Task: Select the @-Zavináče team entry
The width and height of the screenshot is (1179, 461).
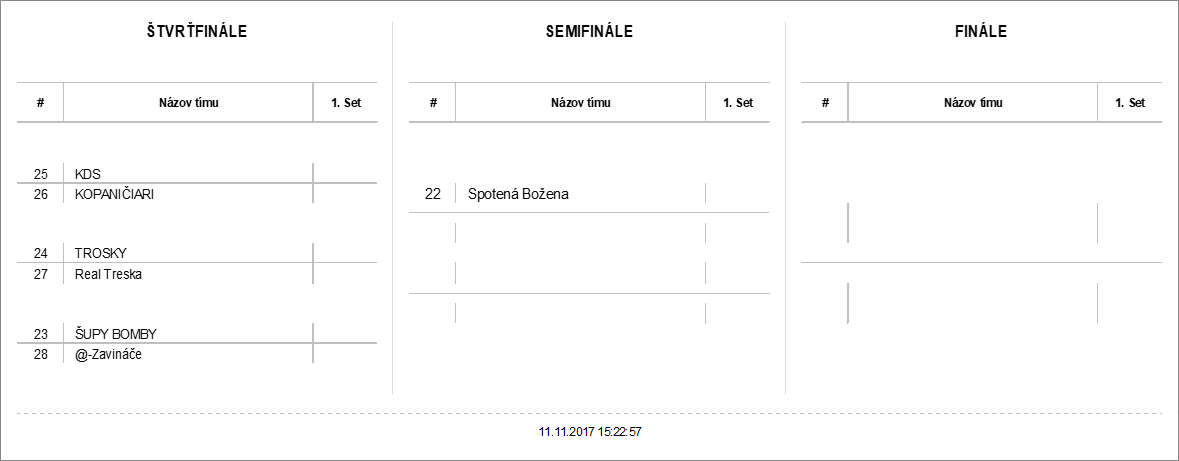Action: [109, 353]
